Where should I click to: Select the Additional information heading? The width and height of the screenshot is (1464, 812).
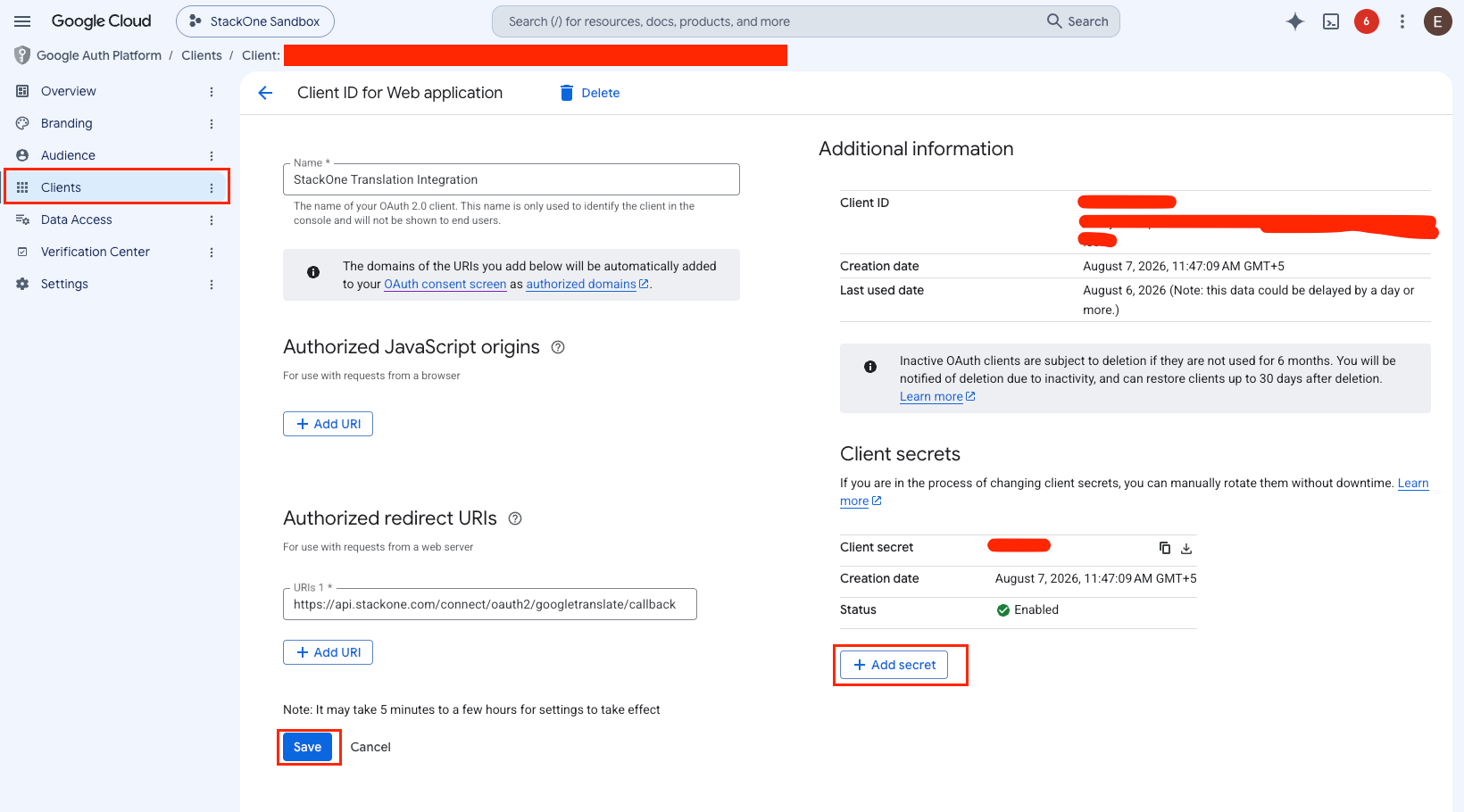click(x=916, y=149)
